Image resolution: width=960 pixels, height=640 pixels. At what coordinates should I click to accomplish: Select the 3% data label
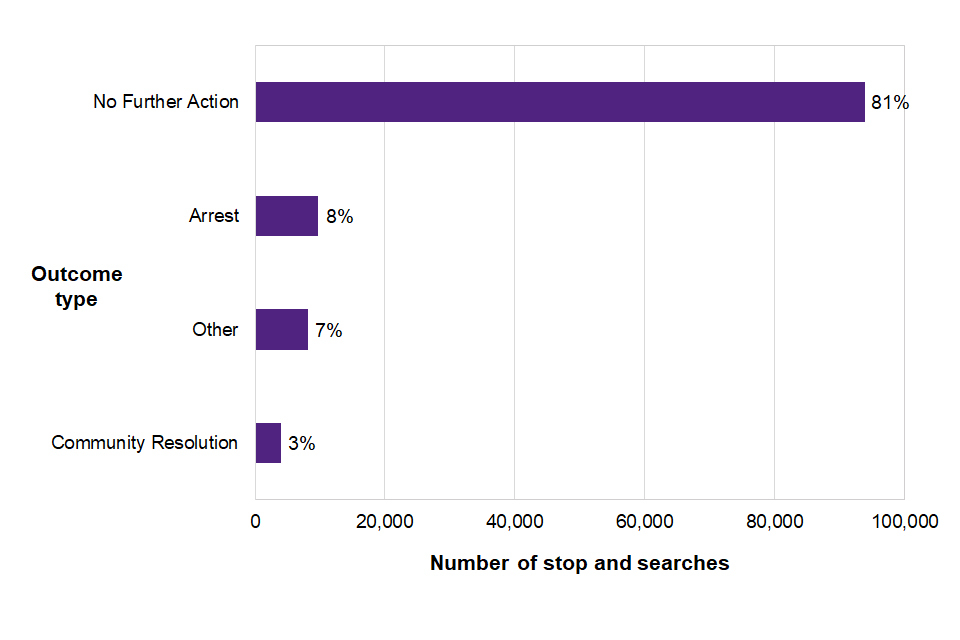(x=302, y=443)
